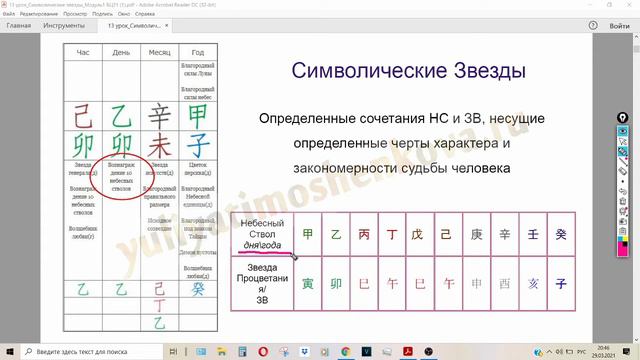Open the Файл menu
The image size is (640, 360).
point(9,14)
